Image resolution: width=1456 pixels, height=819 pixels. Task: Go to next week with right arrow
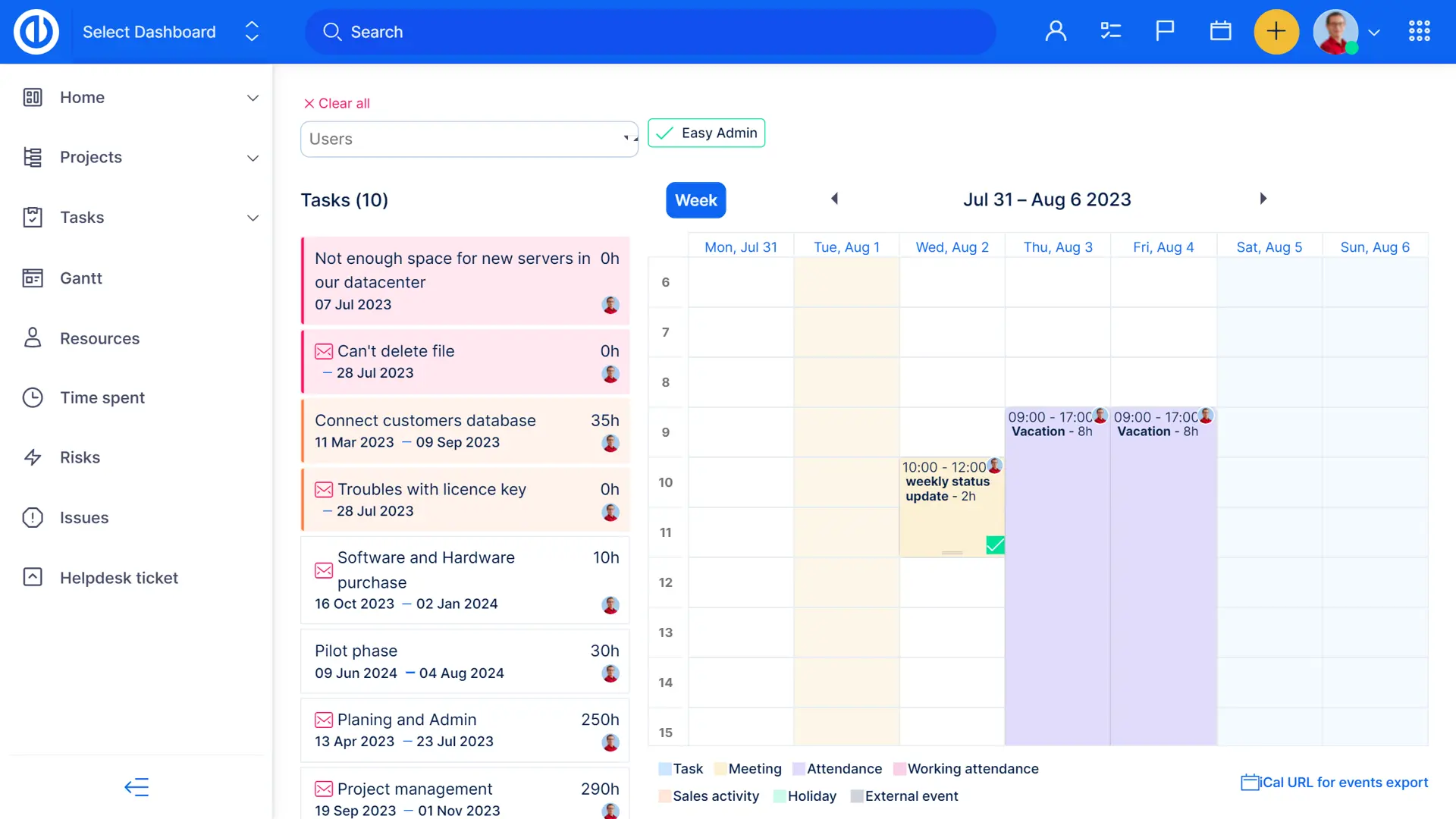[1263, 199]
